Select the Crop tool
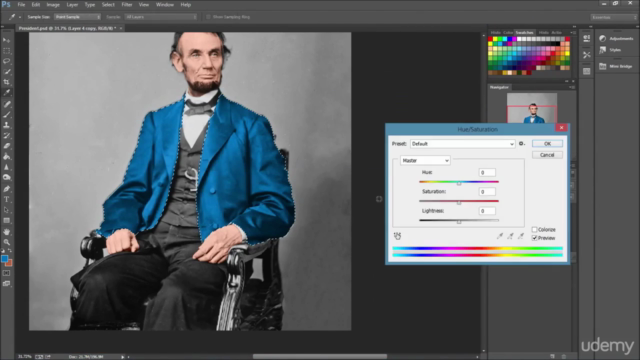Viewport: 640px width, 360px height. point(7,82)
